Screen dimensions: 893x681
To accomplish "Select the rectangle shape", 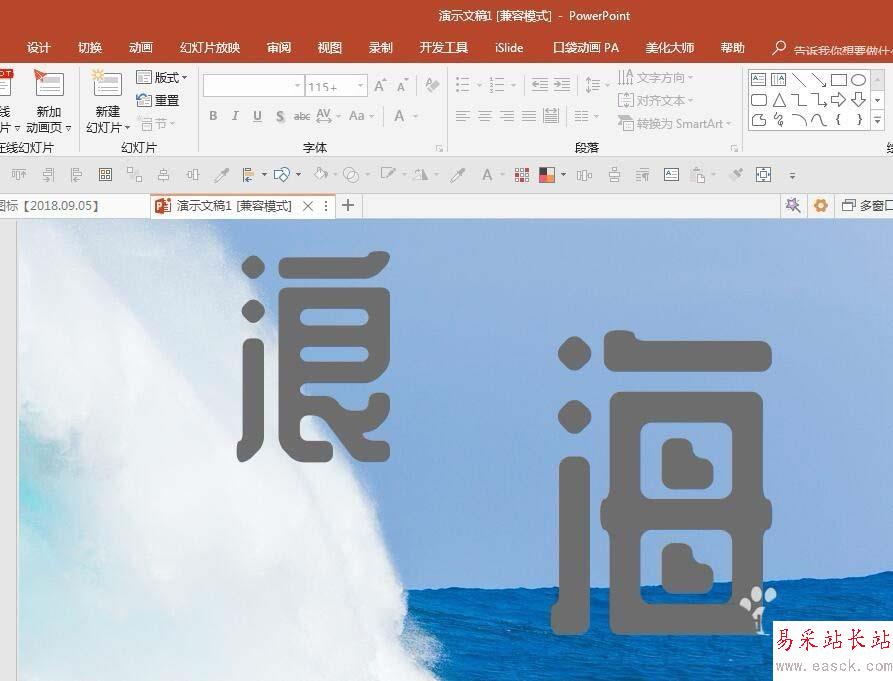I will [x=838, y=80].
